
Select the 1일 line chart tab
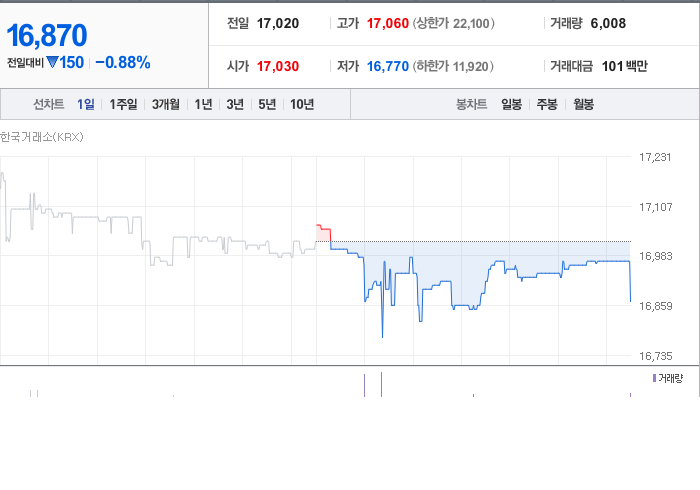[86, 104]
